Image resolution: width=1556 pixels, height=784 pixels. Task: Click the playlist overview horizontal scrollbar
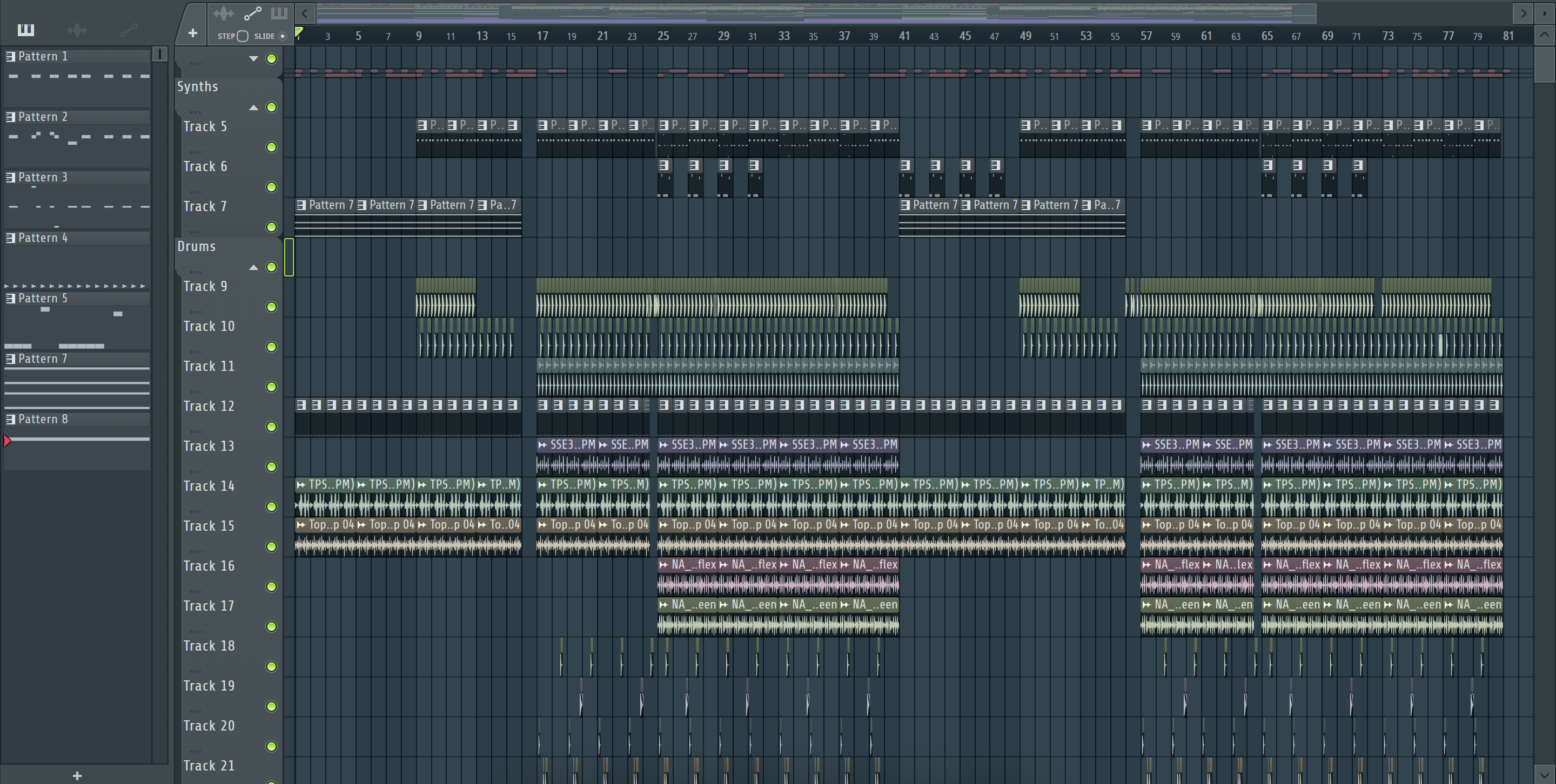point(816,12)
